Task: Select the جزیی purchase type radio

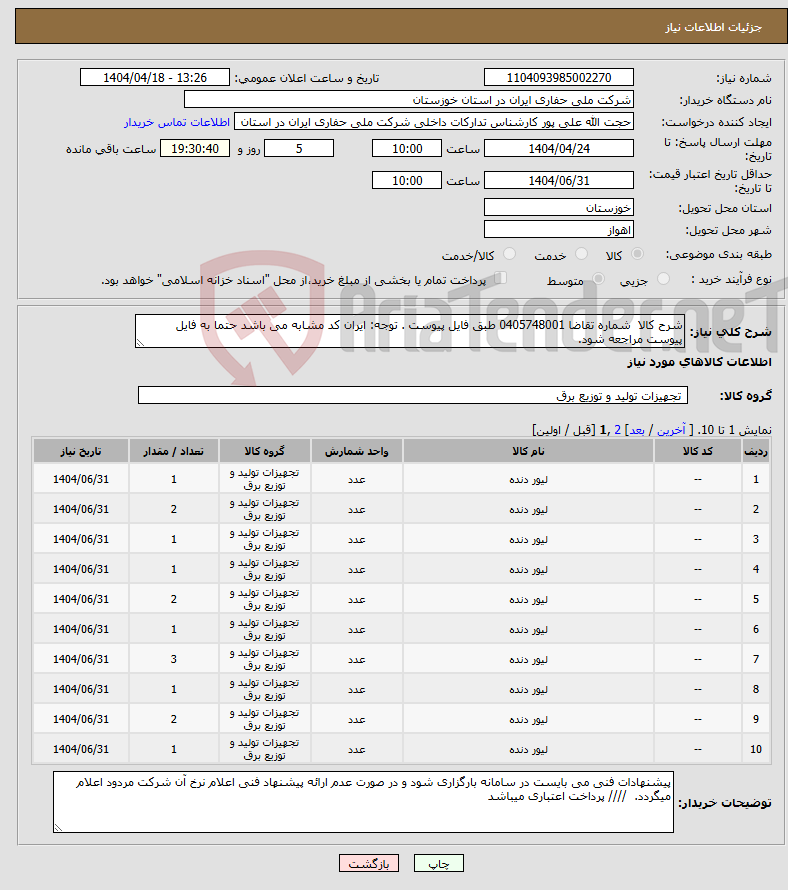Action: (x=663, y=279)
